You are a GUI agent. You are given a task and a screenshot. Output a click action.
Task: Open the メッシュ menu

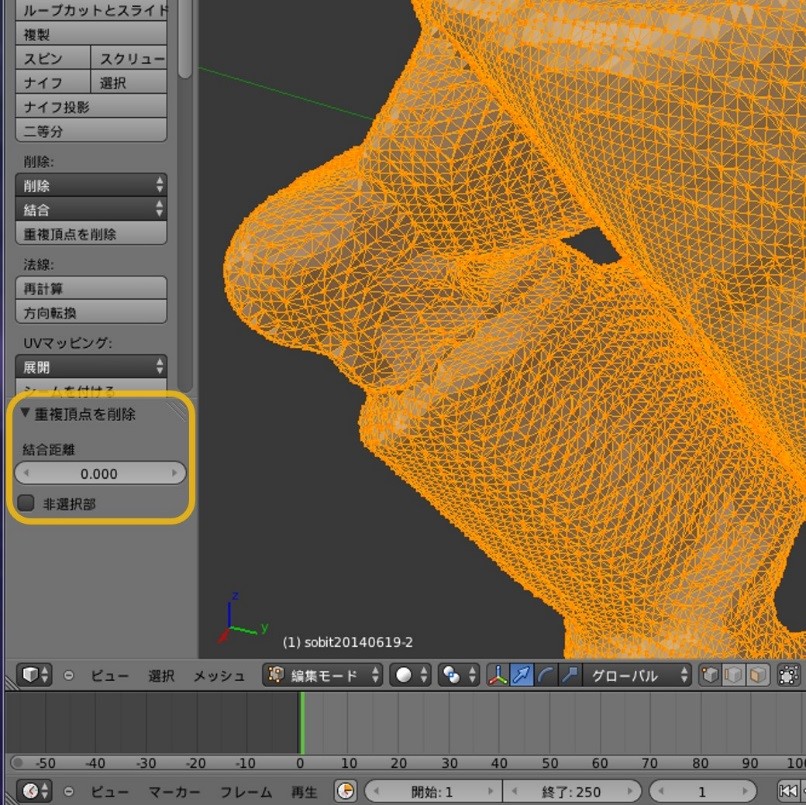point(219,676)
